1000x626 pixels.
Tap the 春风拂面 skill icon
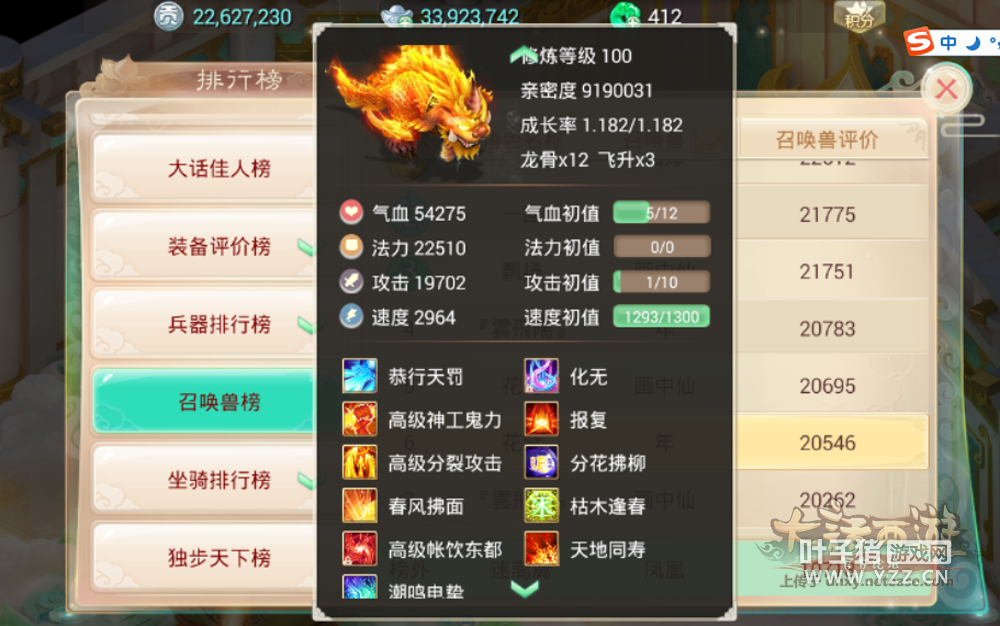tap(360, 506)
